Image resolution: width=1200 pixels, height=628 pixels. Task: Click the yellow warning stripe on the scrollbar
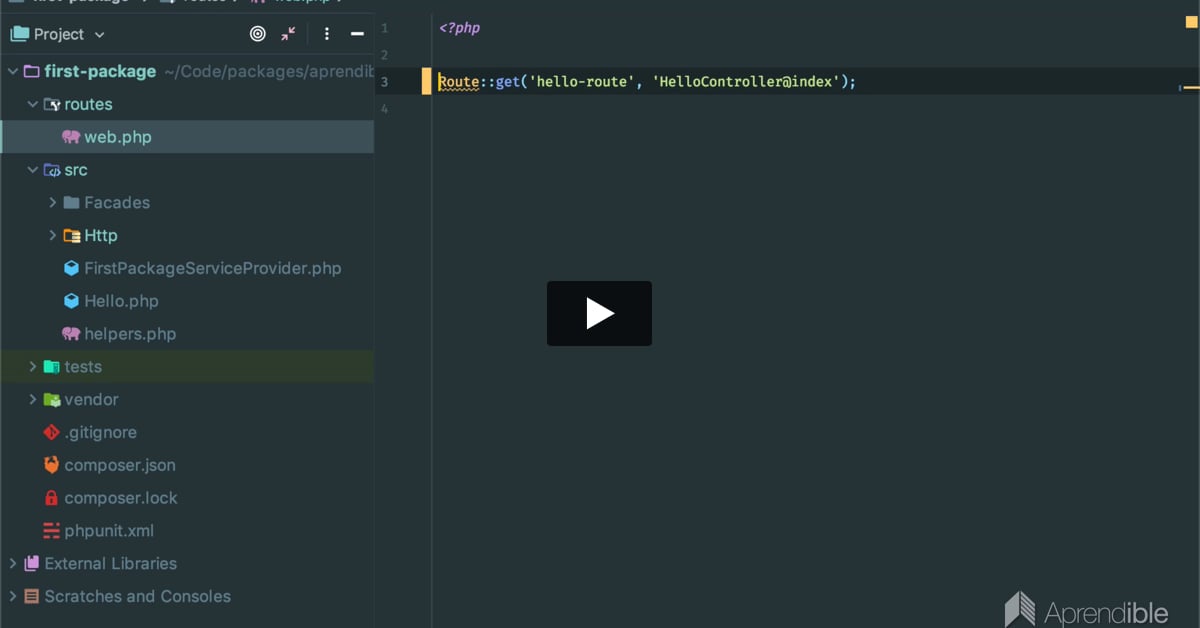click(1191, 88)
